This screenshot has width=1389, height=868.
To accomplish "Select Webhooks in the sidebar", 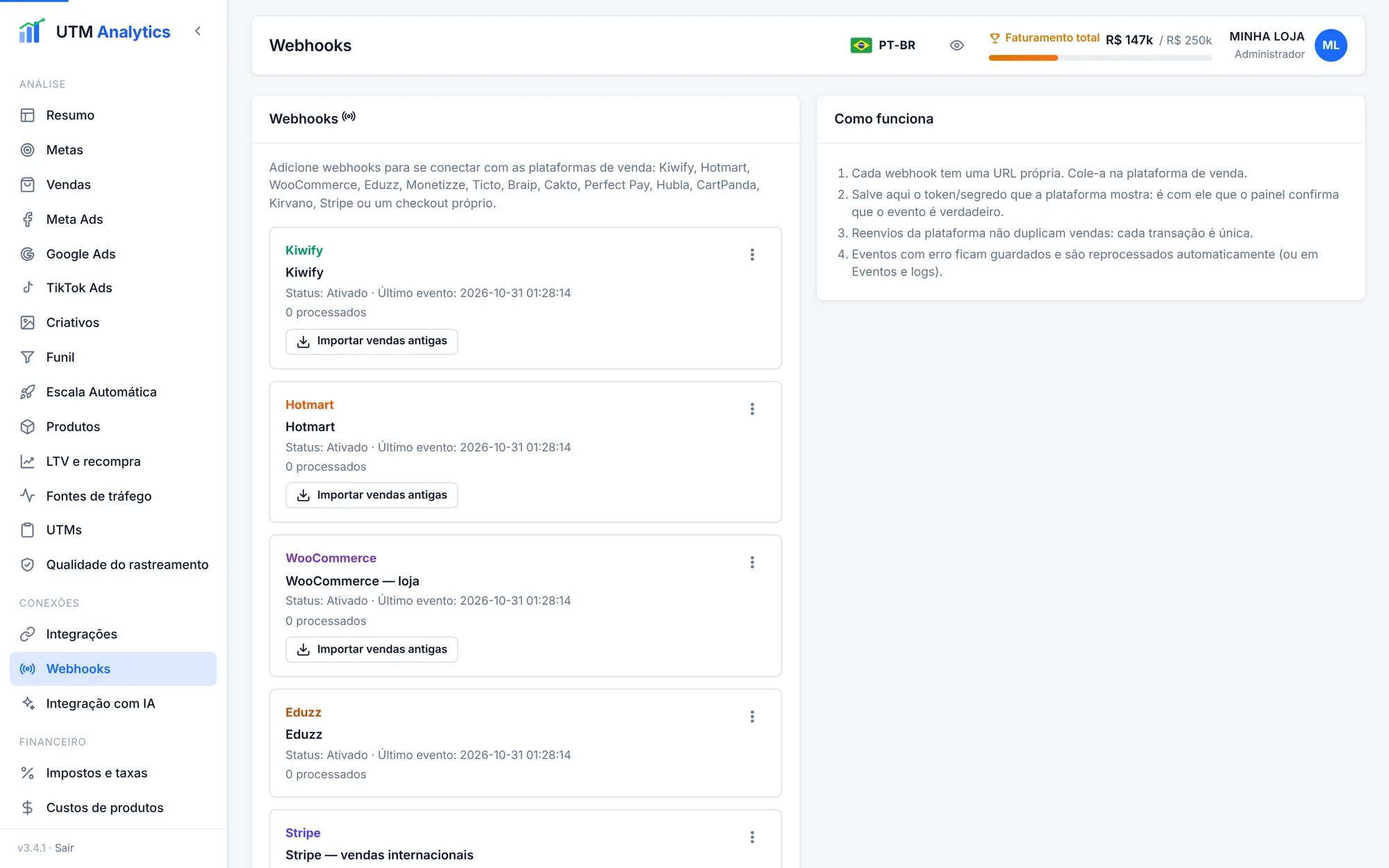I will click(x=113, y=669).
